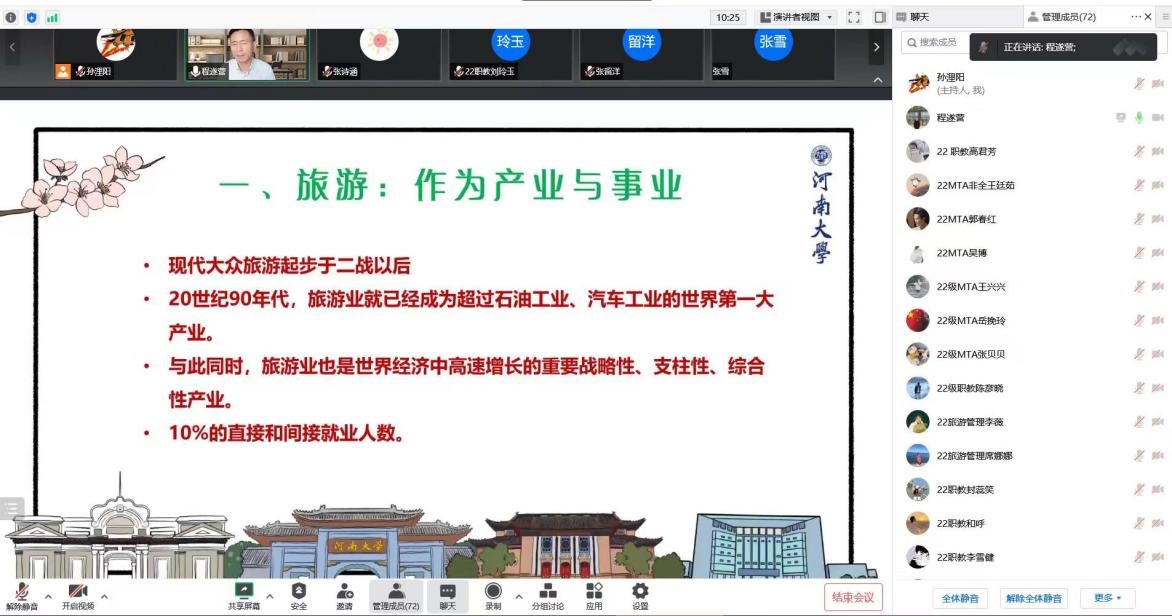1172x616 pixels.
Task: Open the Security (安全) shield icon
Action: [299, 591]
